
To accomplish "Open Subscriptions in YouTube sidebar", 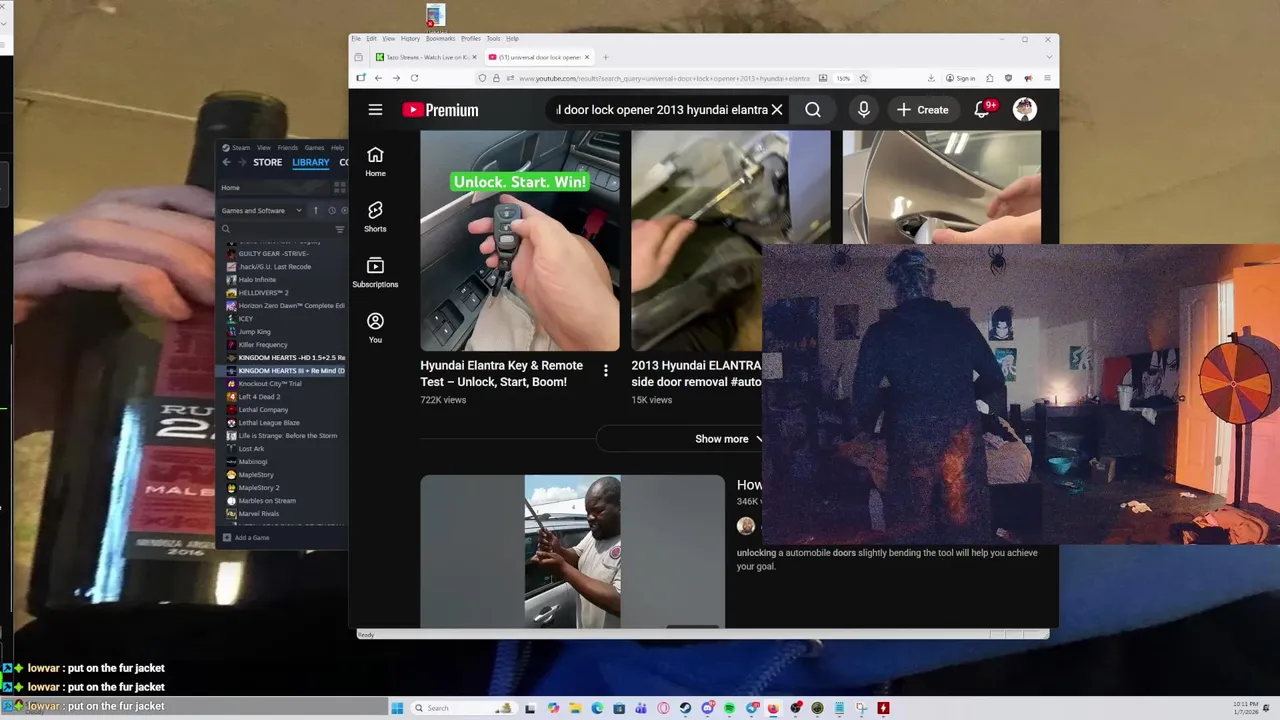I will (x=375, y=272).
